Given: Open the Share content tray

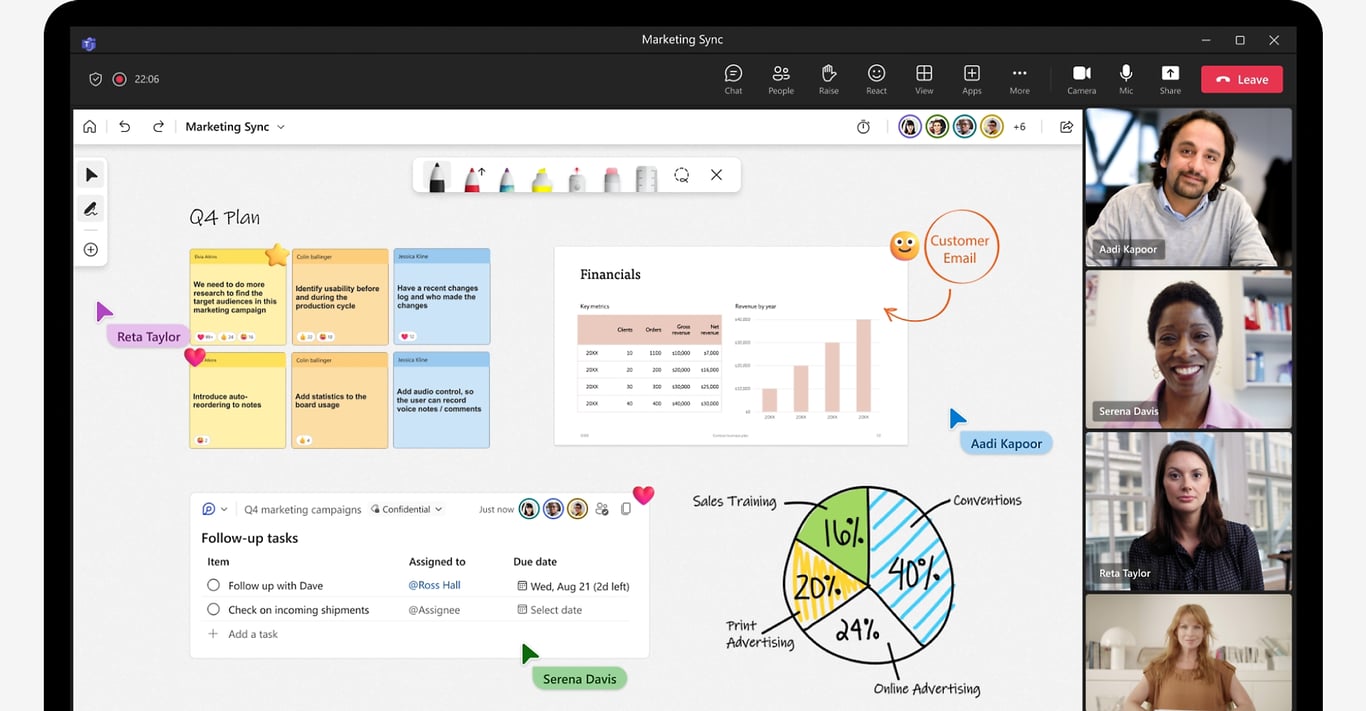Looking at the screenshot, I should point(1170,79).
